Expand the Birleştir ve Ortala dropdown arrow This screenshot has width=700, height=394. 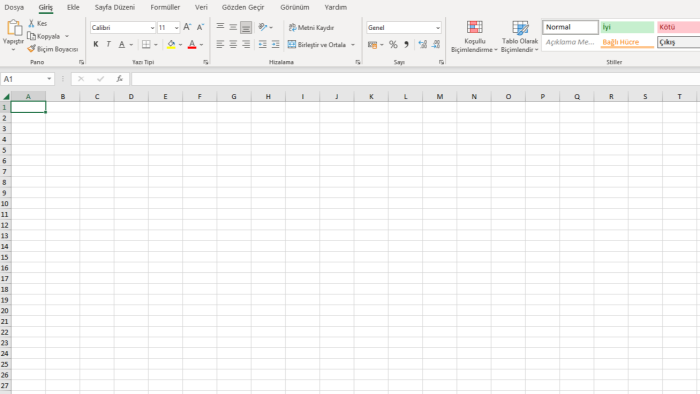point(353,45)
